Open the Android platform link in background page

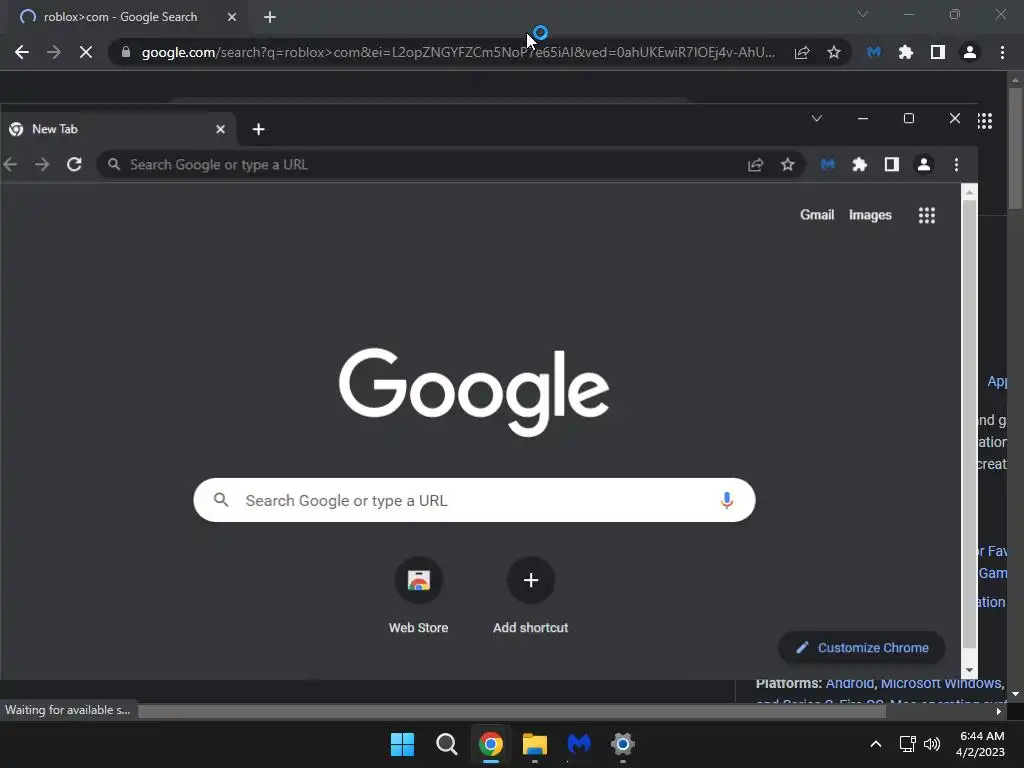pos(850,684)
